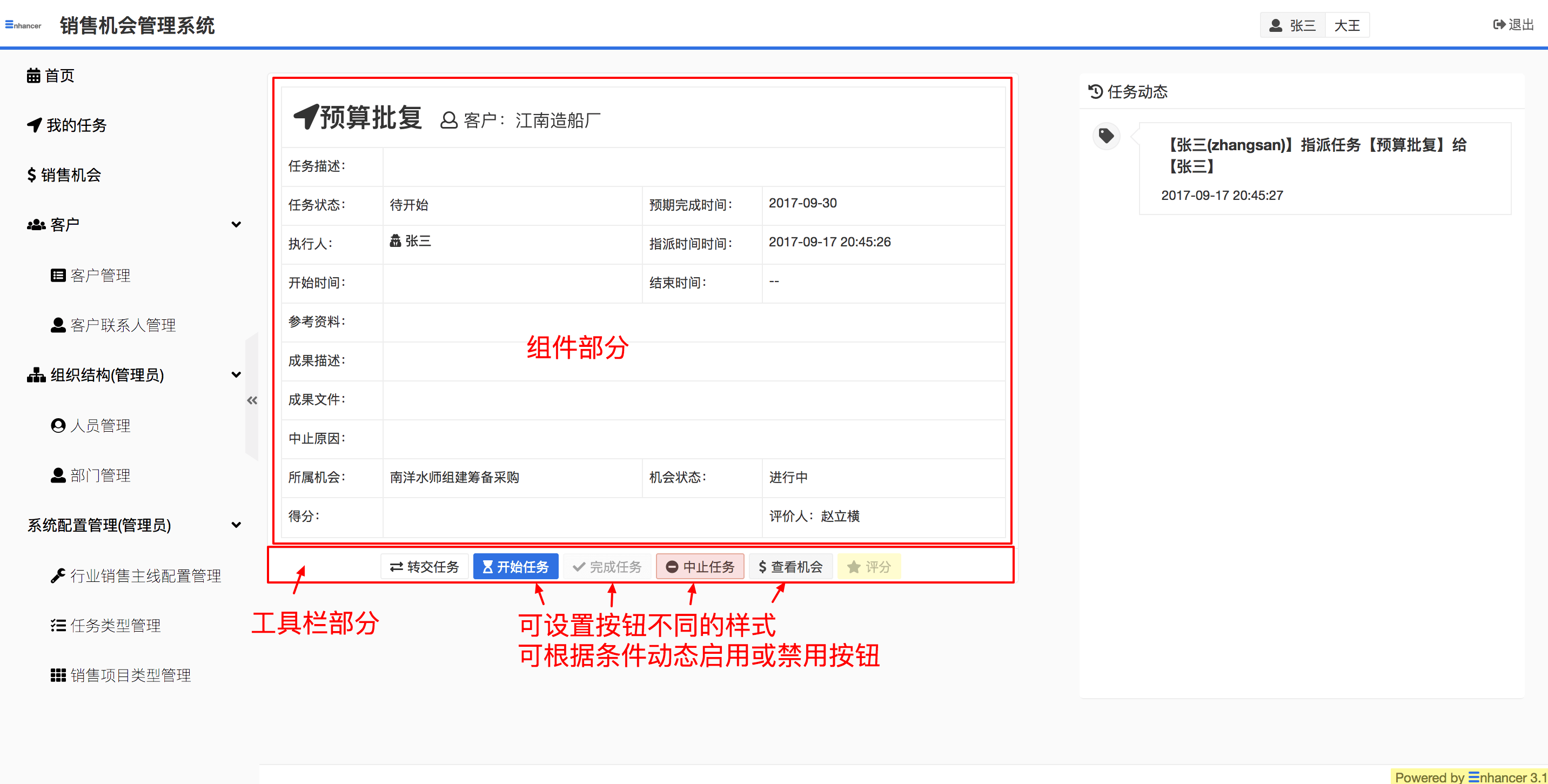This screenshot has height=784, width=1548.
Task: Collapse the sidebar with double-arrow handle
Action: coord(252,400)
